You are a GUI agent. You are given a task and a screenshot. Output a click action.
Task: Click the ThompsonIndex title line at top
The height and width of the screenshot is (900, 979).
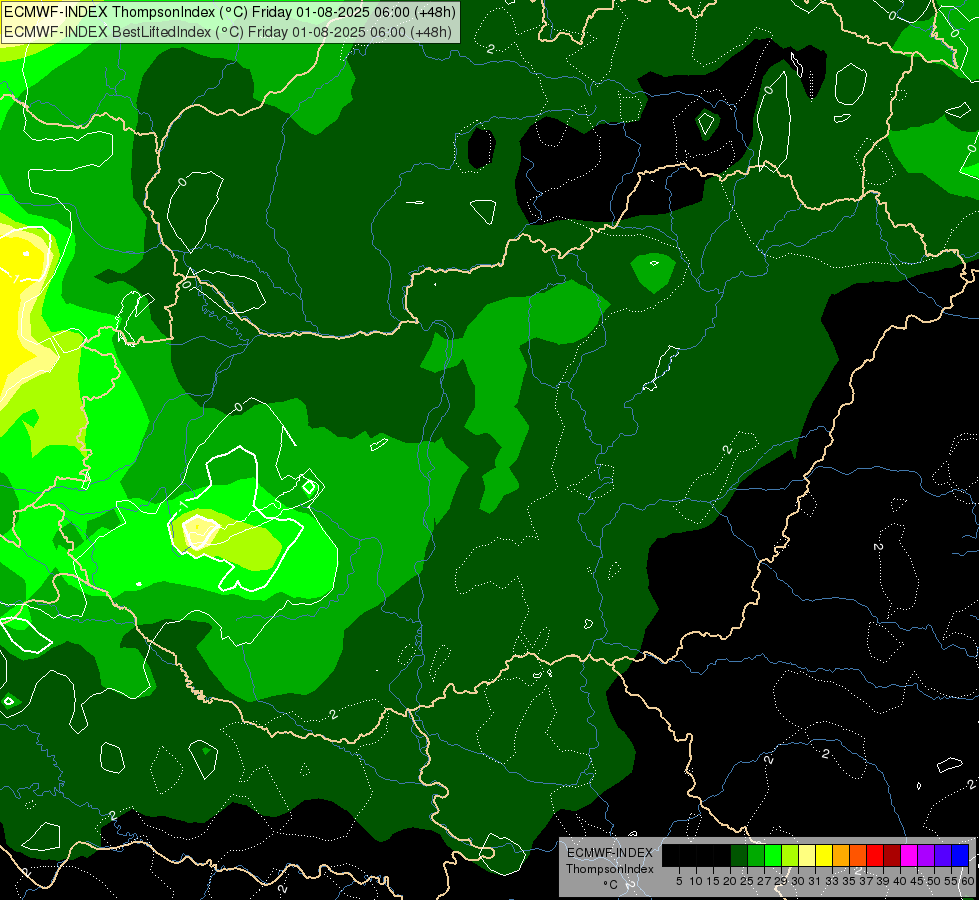[x=230, y=12]
